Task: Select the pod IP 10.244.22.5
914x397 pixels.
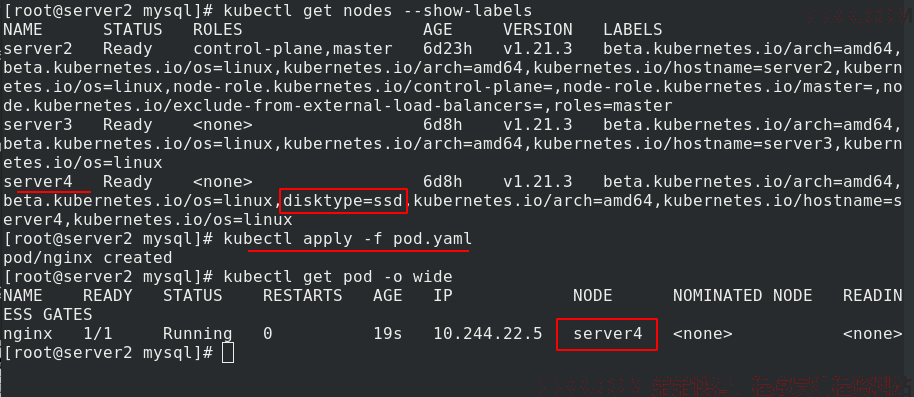Action: (487, 334)
